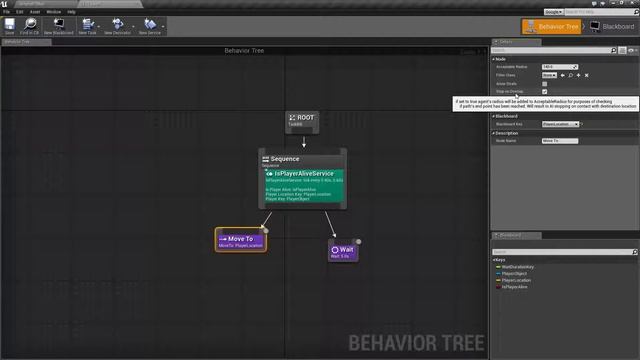Open the Details view options eye icon
640x360 pixels.
click(632, 50)
